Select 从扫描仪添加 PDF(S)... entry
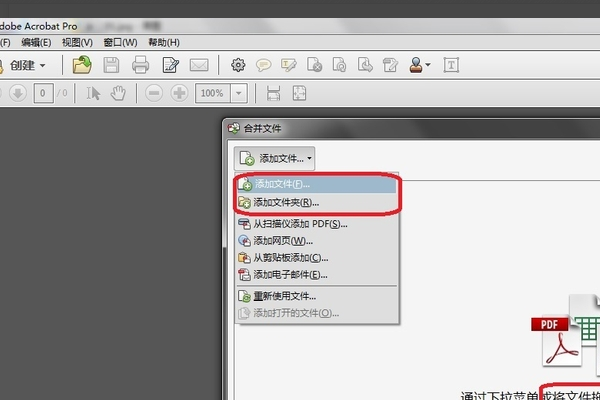The width and height of the screenshot is (600, 400). click(x=316, y=224)
